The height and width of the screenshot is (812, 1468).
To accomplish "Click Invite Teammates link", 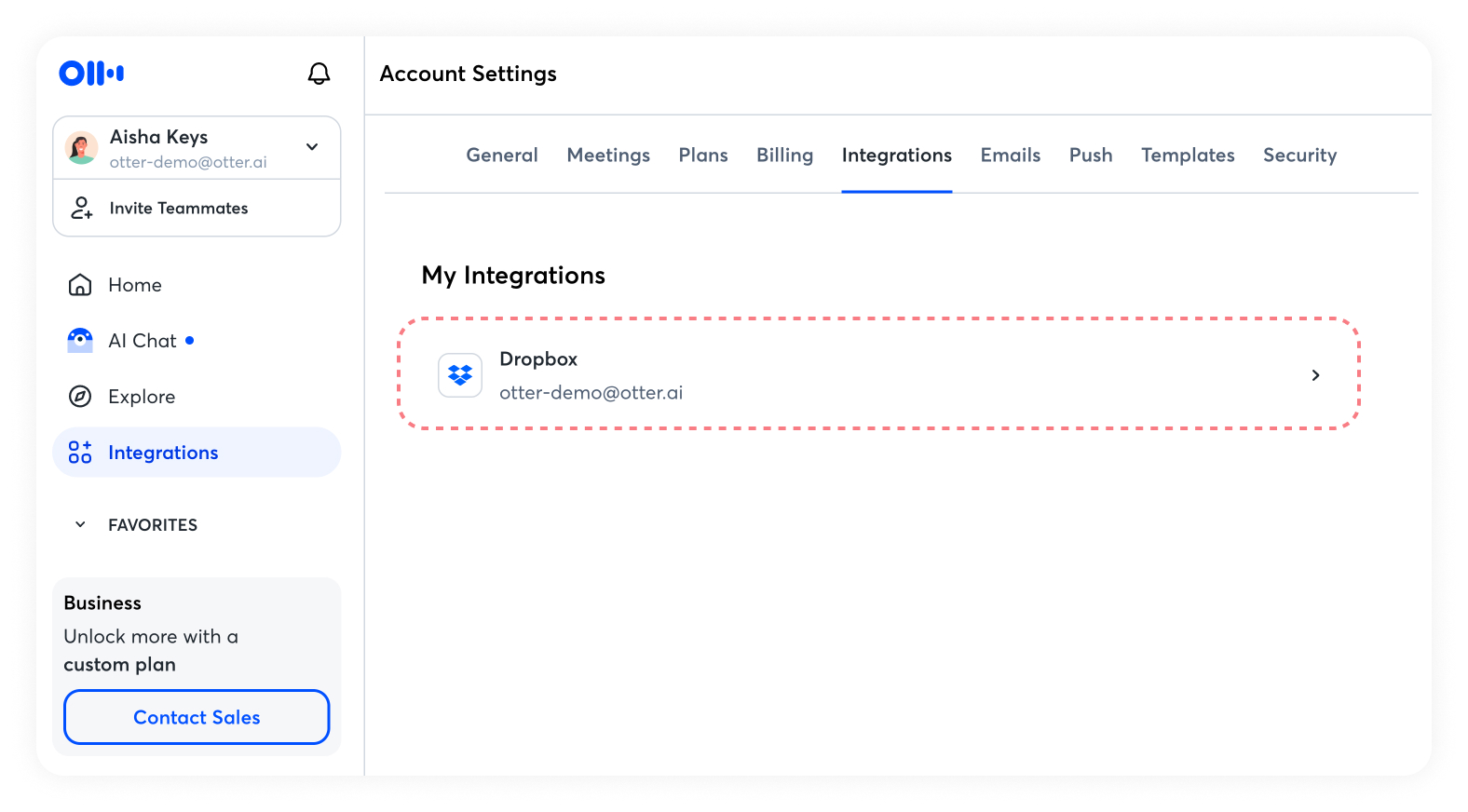I will click(179, 208).
